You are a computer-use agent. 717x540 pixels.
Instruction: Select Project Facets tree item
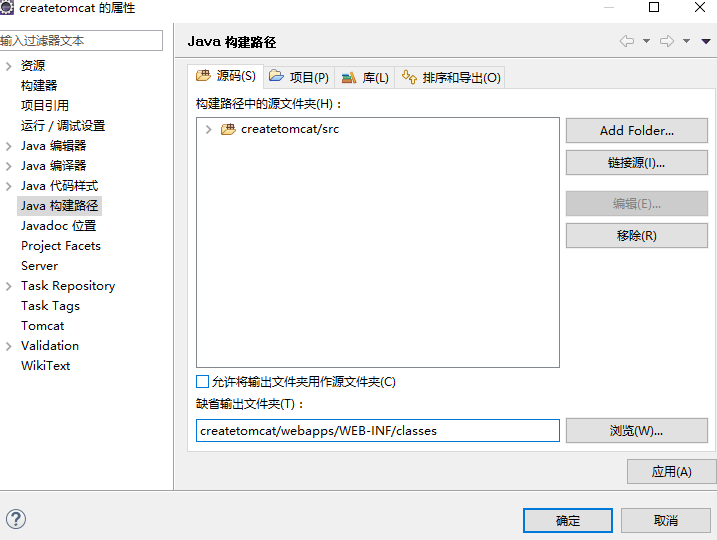(61, 246)
